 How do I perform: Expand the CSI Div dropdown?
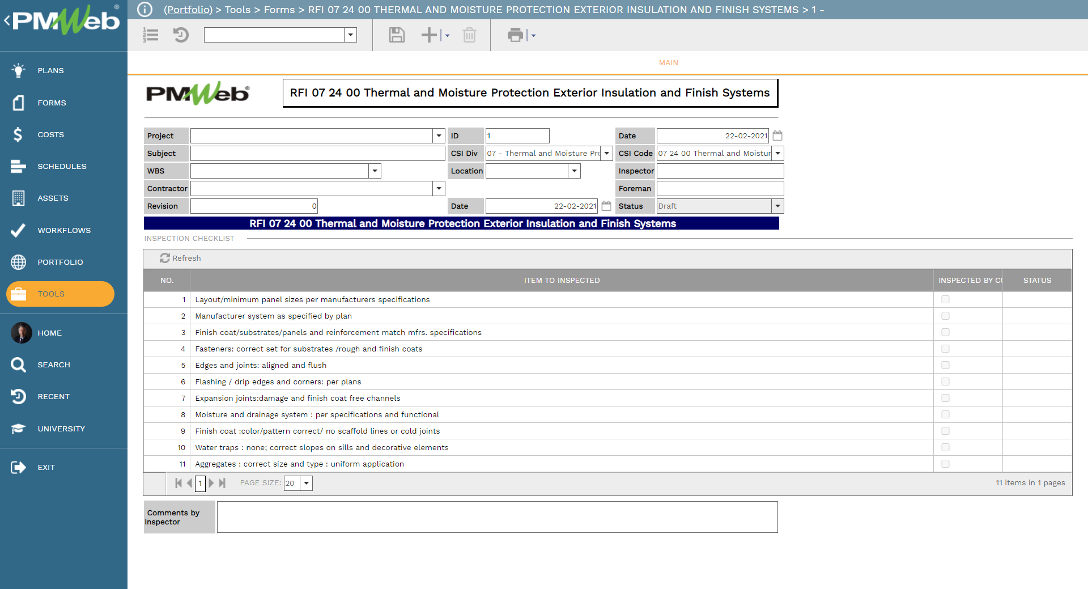[606, 153]
